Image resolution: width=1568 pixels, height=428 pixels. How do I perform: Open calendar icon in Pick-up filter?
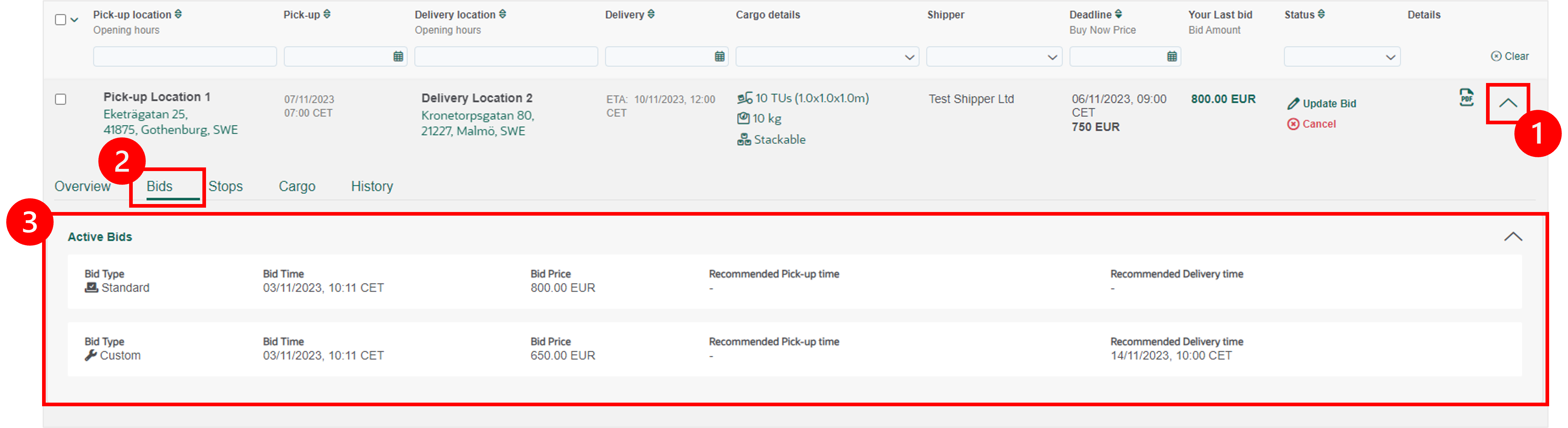tap(398, 57)
